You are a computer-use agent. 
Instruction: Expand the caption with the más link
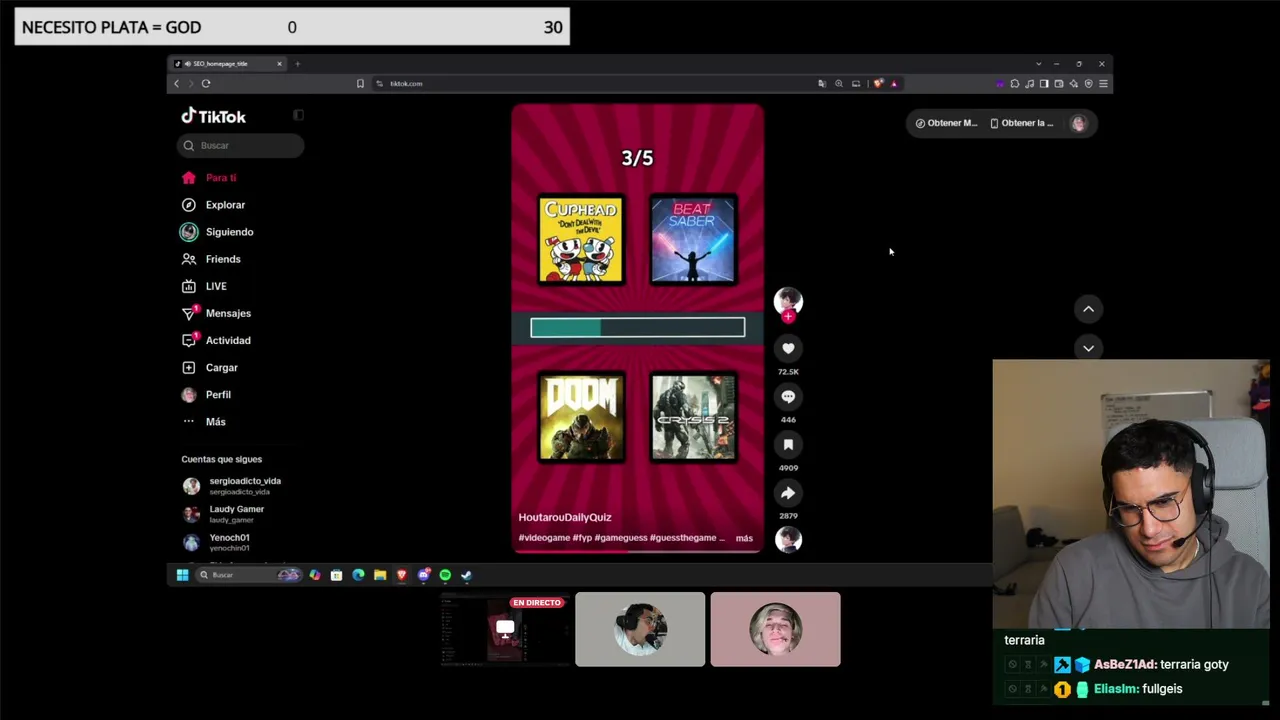744,538
